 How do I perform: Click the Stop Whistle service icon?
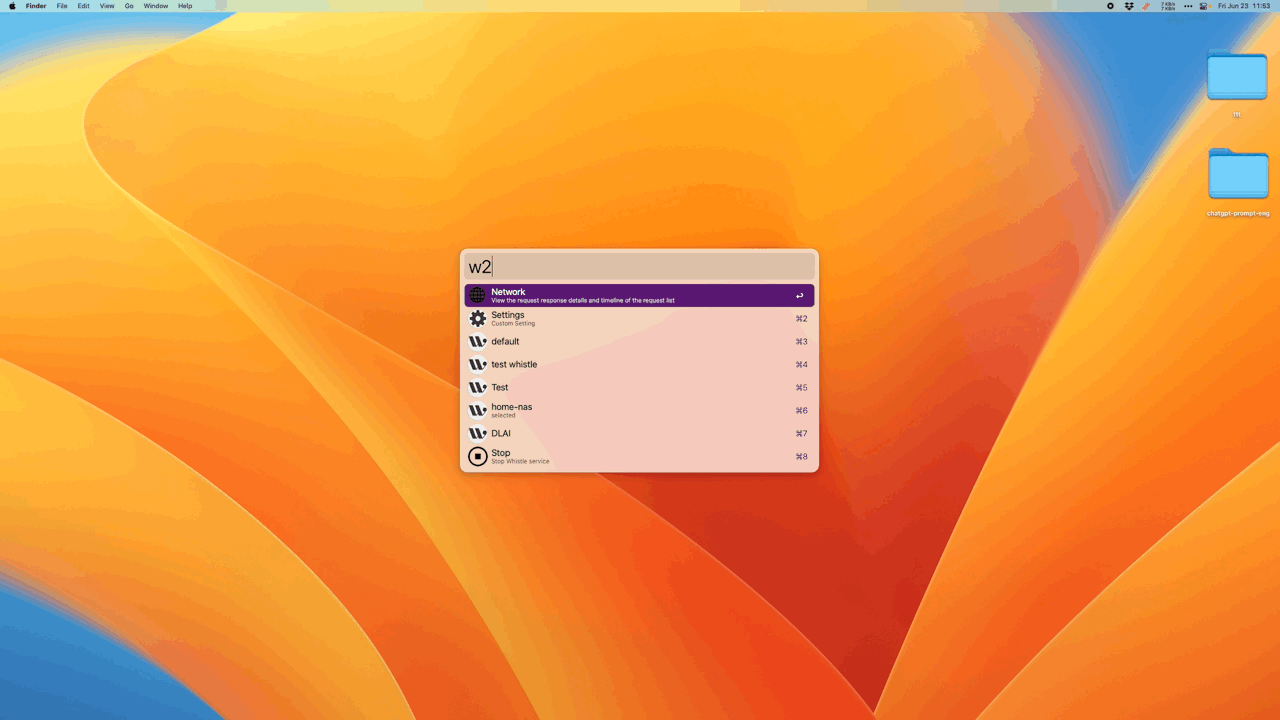[x=478, y=456]
